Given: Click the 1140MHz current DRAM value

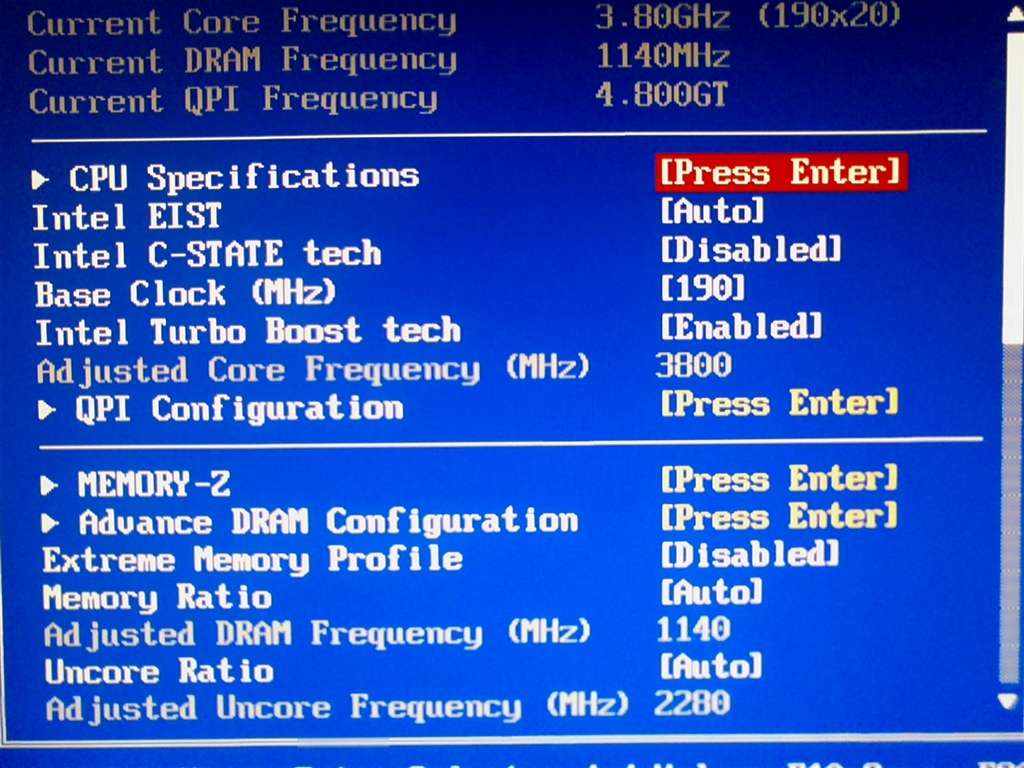Looking at the screenshot, I should 663,56.
